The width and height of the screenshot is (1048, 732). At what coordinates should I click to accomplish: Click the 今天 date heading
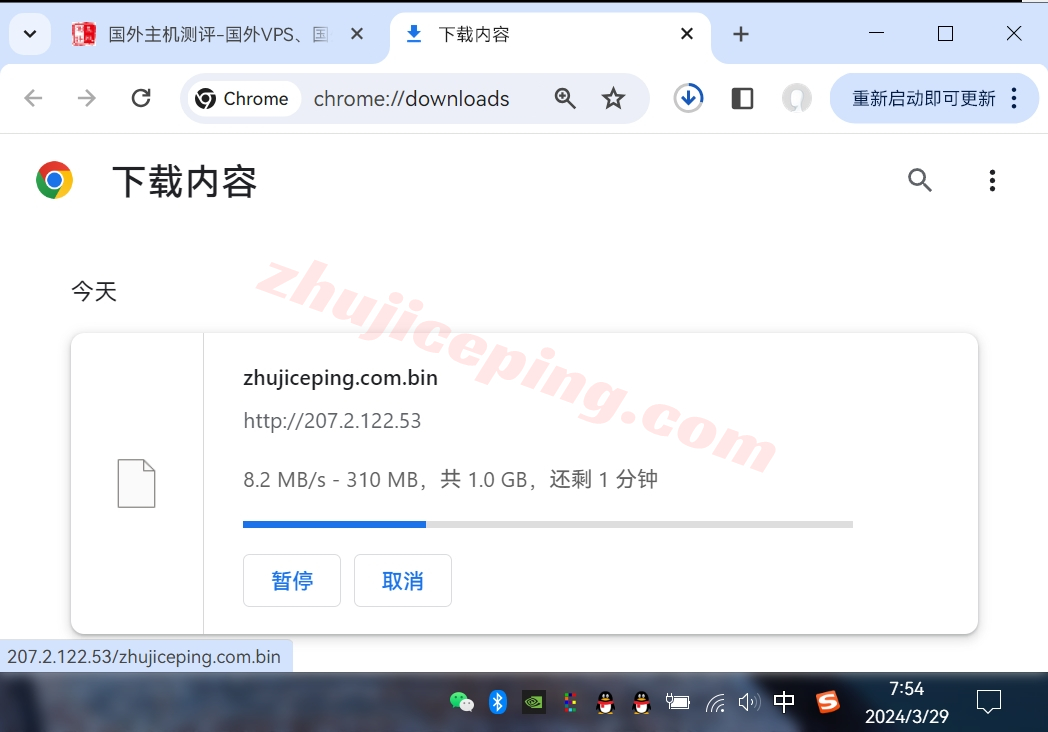pyautogui.click(x=94, y=291)
